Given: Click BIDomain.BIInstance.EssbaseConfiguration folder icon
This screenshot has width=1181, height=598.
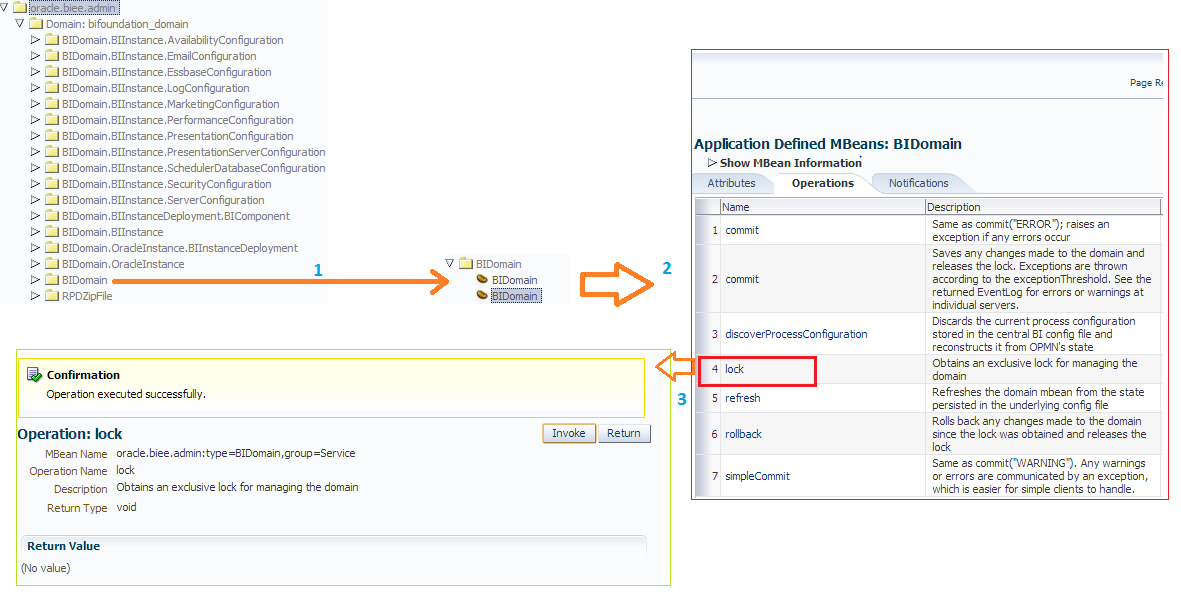Looking at the screenshot, I should (x=51, y=72).
